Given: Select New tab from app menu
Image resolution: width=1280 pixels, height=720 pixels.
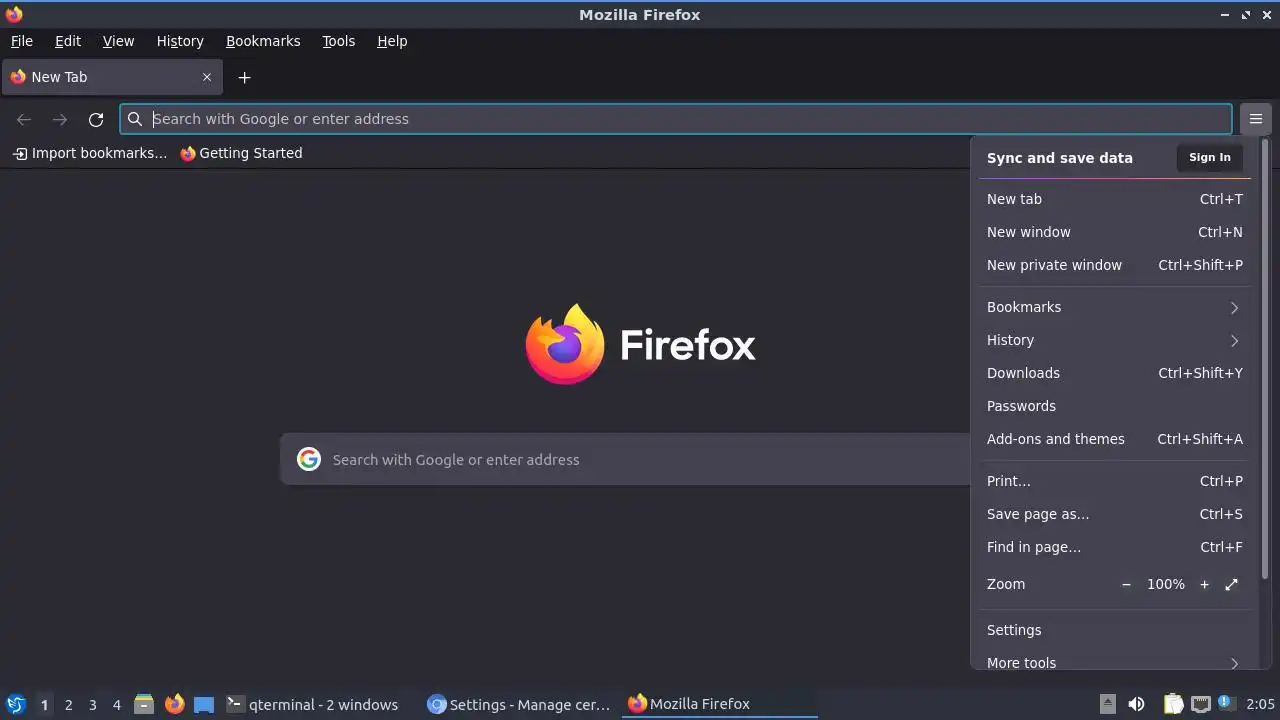Looking at the screenshot, I should pos(1114,199).
